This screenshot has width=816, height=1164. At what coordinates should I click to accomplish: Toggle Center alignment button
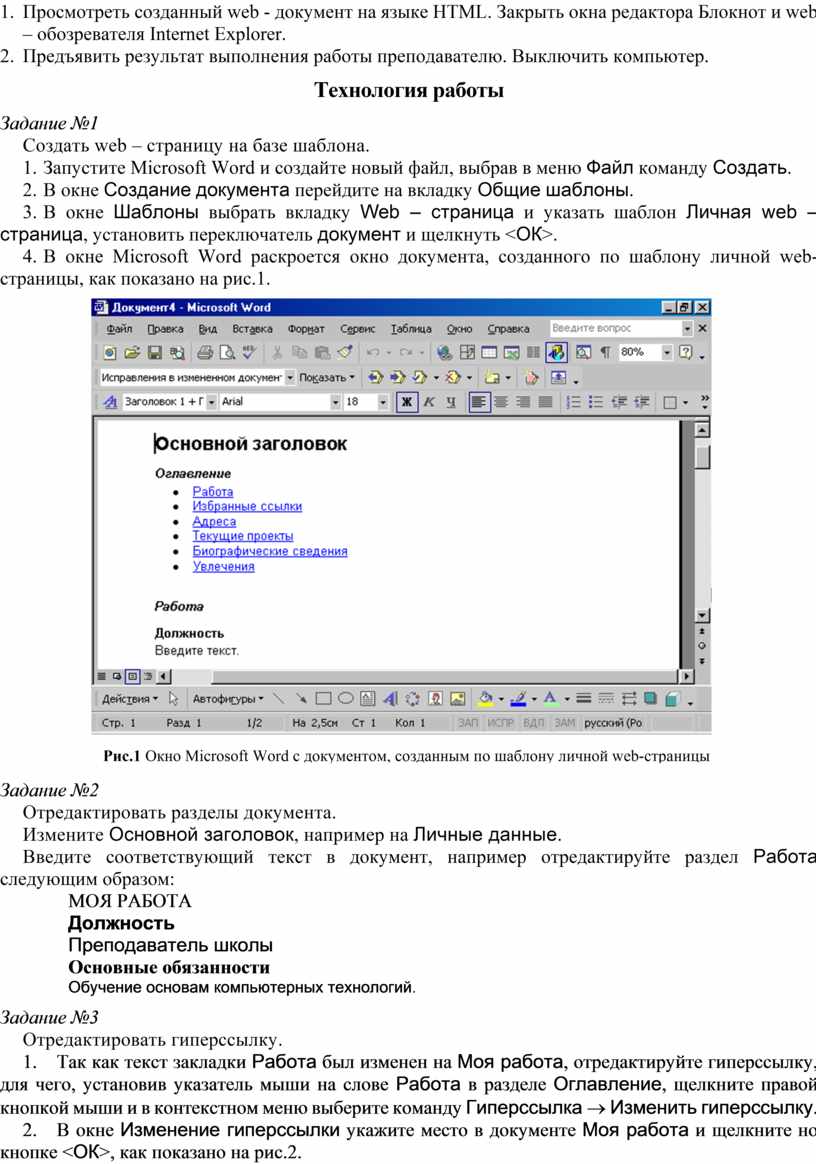point(501,402)
